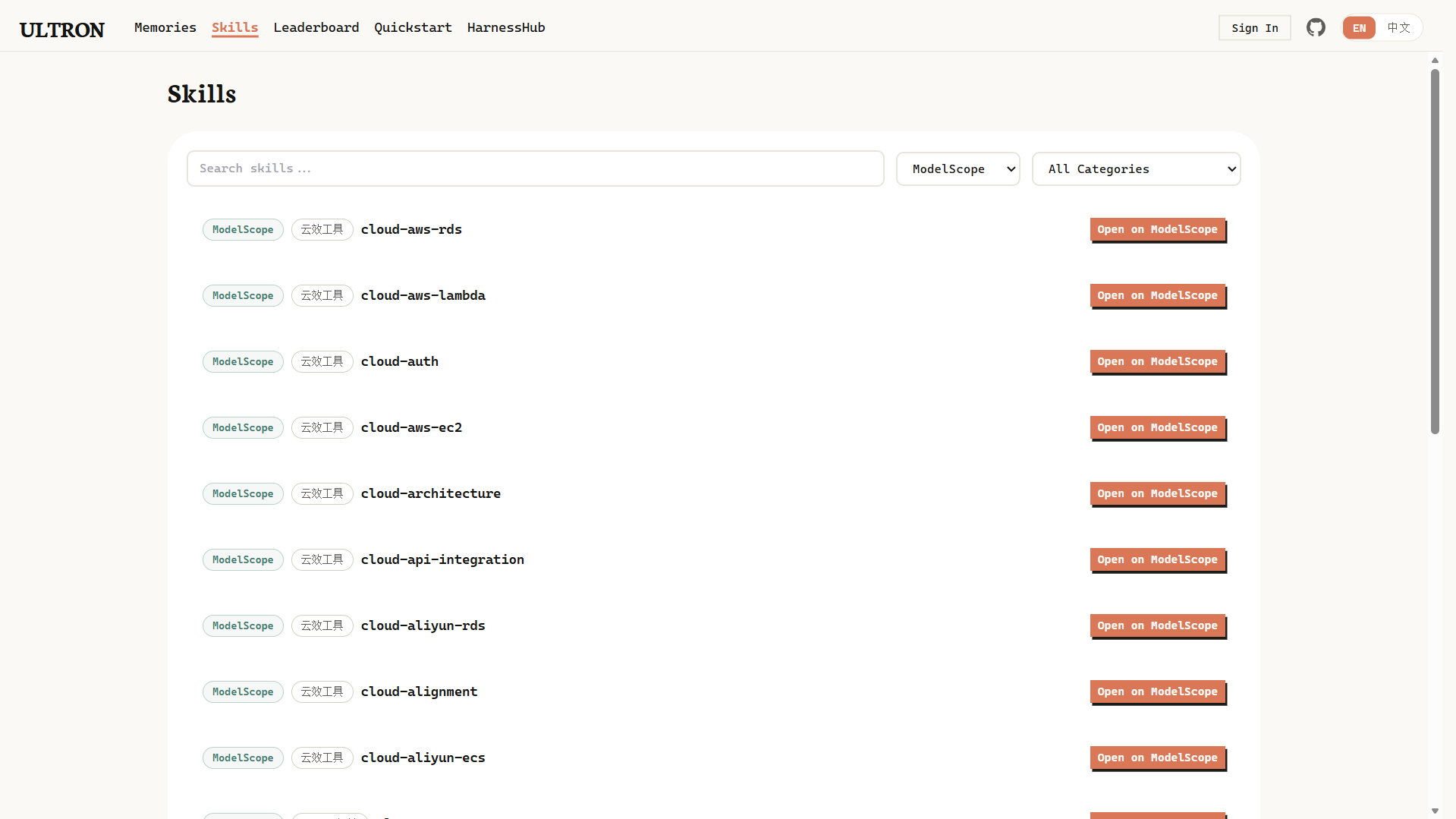This screenshot has height=819, width=1456.
Task: Click the 云效工具 tag on cloud-aws-ec2
Action: (322, 427)
